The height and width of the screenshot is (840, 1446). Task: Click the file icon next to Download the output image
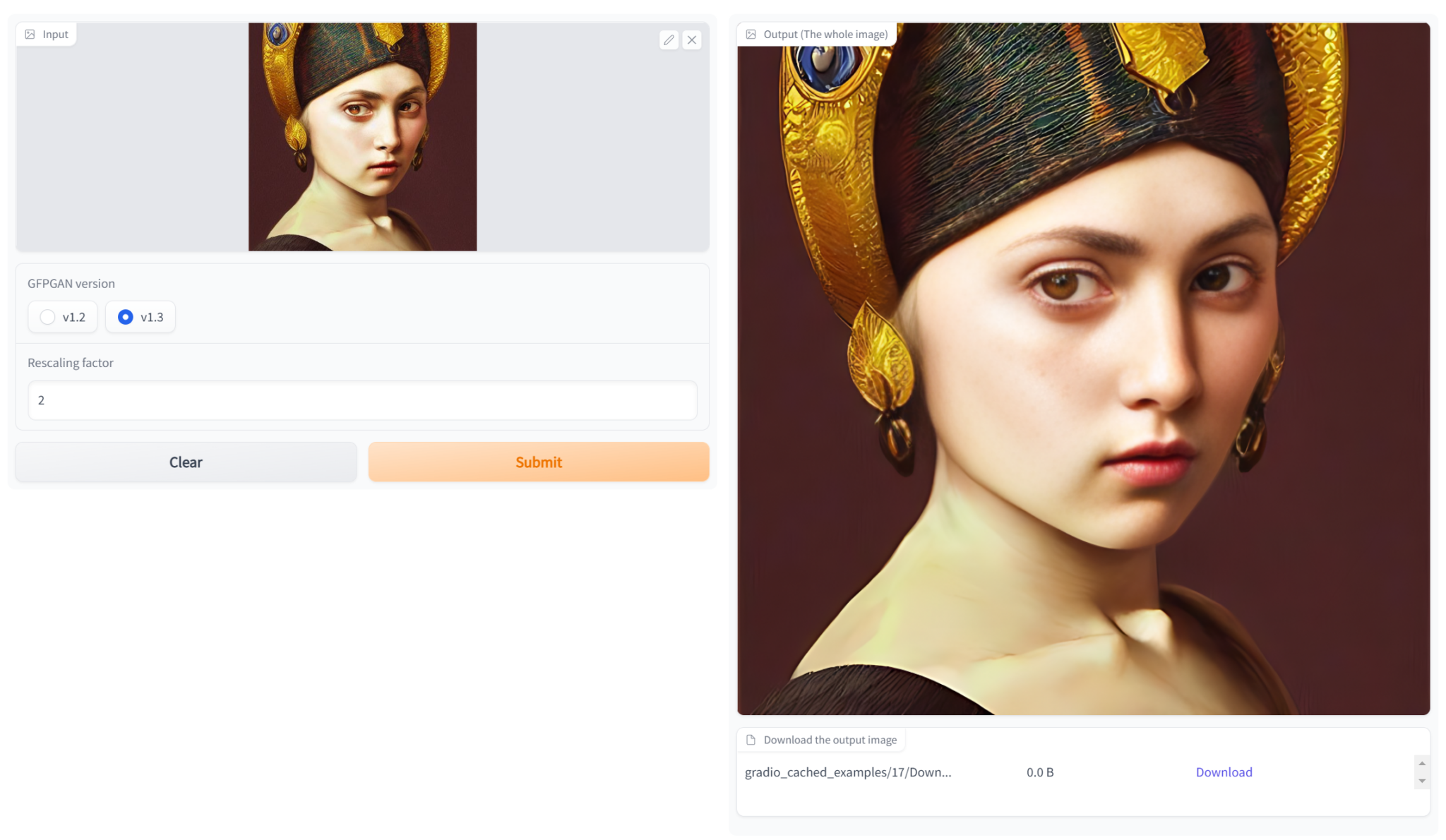[751, 740]
